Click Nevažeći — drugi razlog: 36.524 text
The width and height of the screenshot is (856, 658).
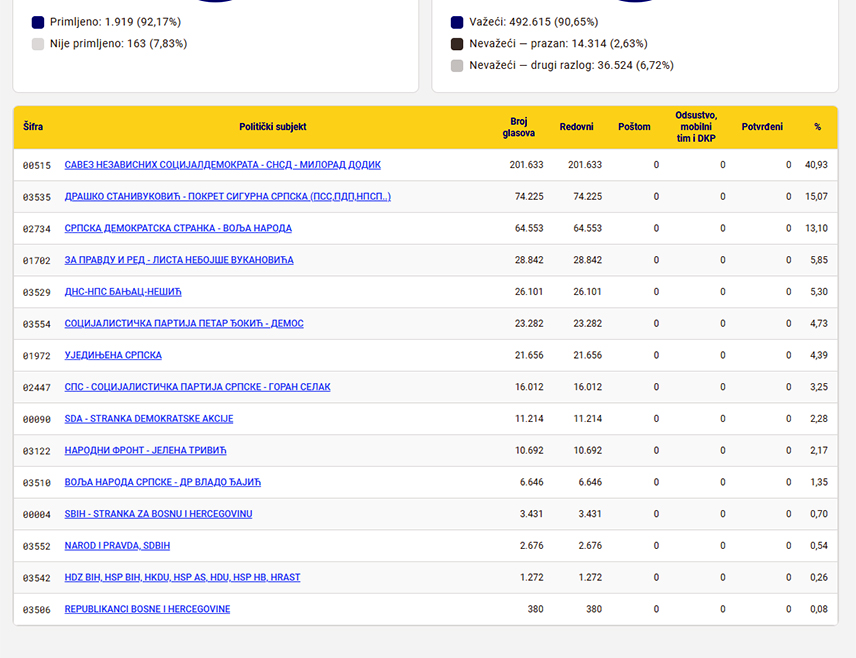coord(572,66)
